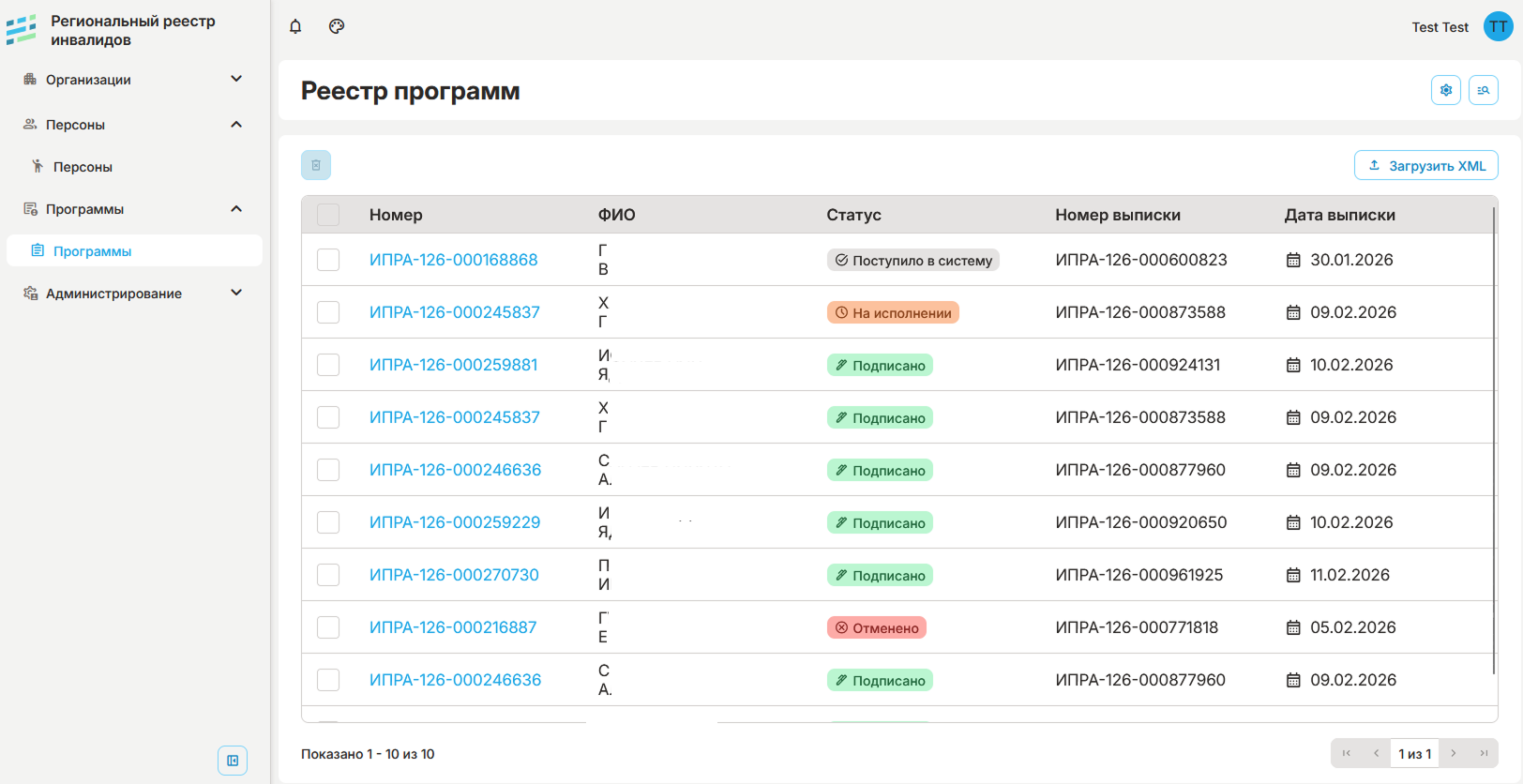Open program link ИПРА-126-000259881

tap(453, 365)
